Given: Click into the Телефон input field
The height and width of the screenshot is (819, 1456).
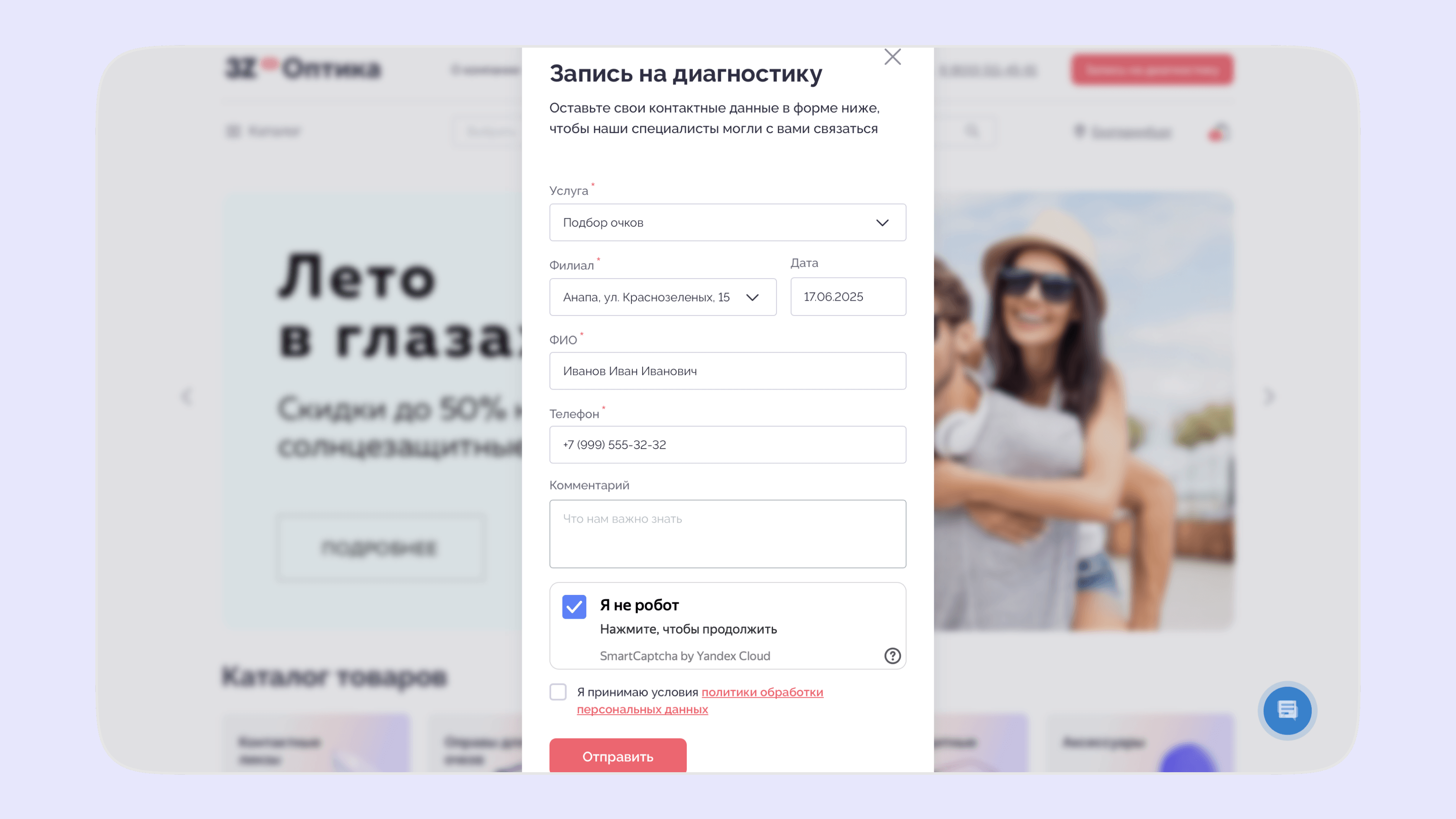Looking at the screenshot, I should click(x=728, y=445).
